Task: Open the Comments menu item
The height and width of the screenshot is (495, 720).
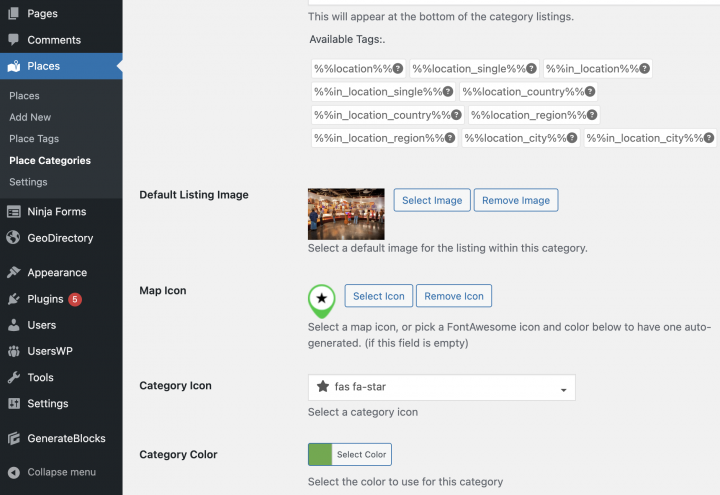Action: point(54,40)
